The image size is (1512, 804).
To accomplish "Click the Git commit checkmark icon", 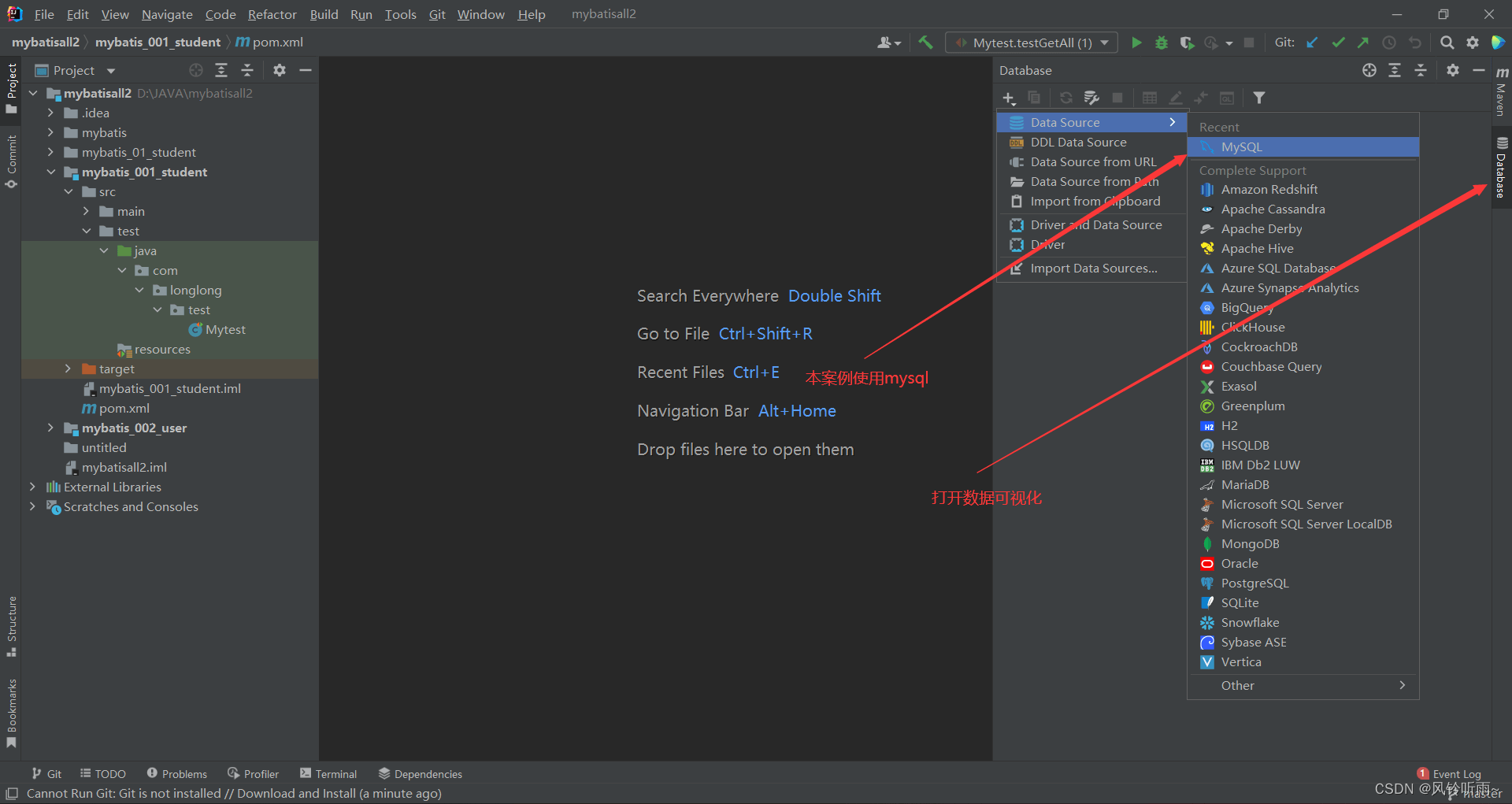I will 1338,43.
